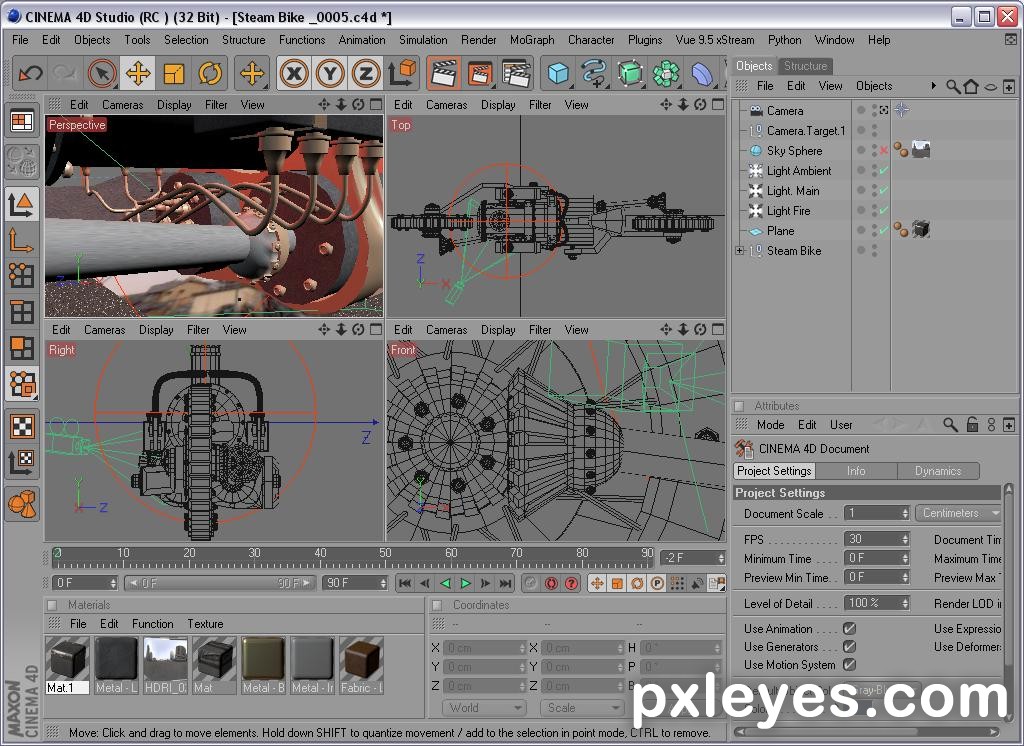Image resolution: width=1024 pixels, height=746 pixels.
Task: Play animation forwards
Action: tap(466, 583)
